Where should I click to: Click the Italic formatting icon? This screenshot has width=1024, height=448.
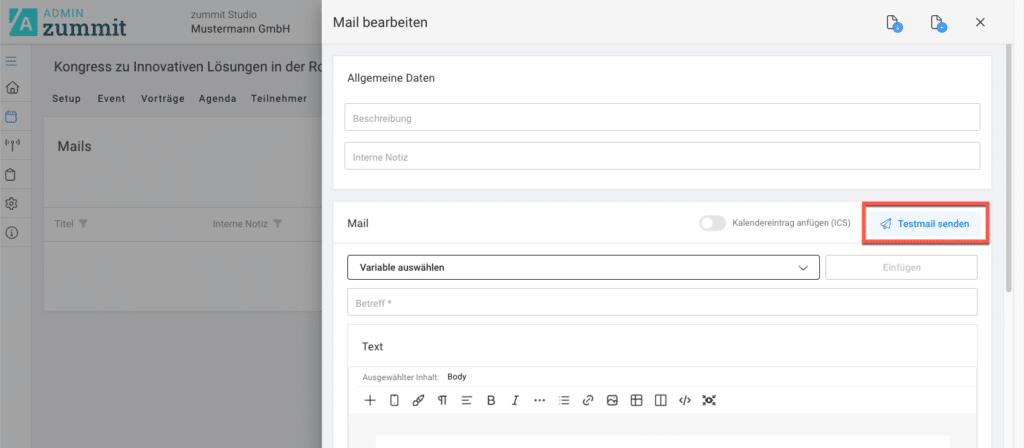pyautogui.click(x=515, y=400)
